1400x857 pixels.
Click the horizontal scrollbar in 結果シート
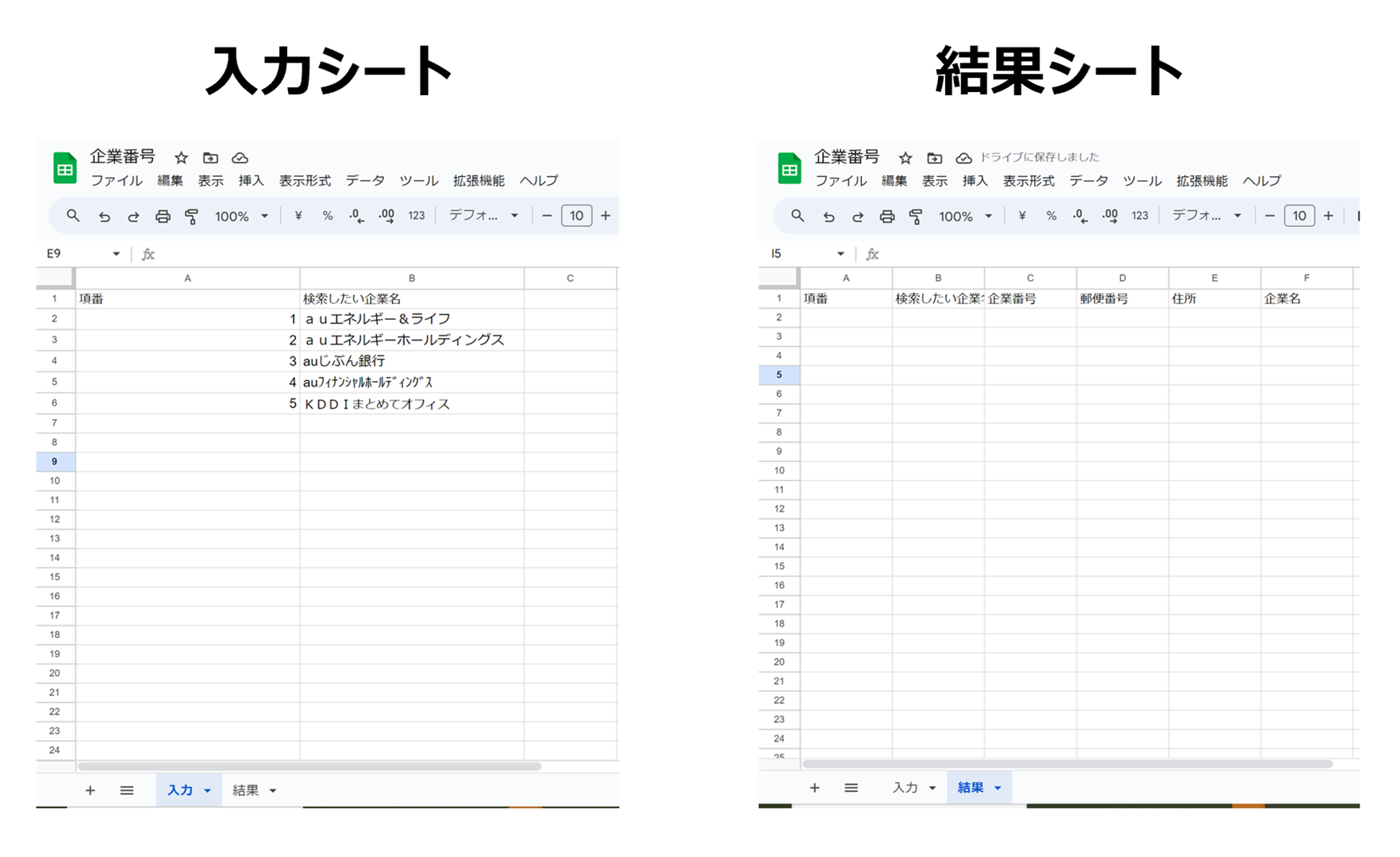(1067, 764)
